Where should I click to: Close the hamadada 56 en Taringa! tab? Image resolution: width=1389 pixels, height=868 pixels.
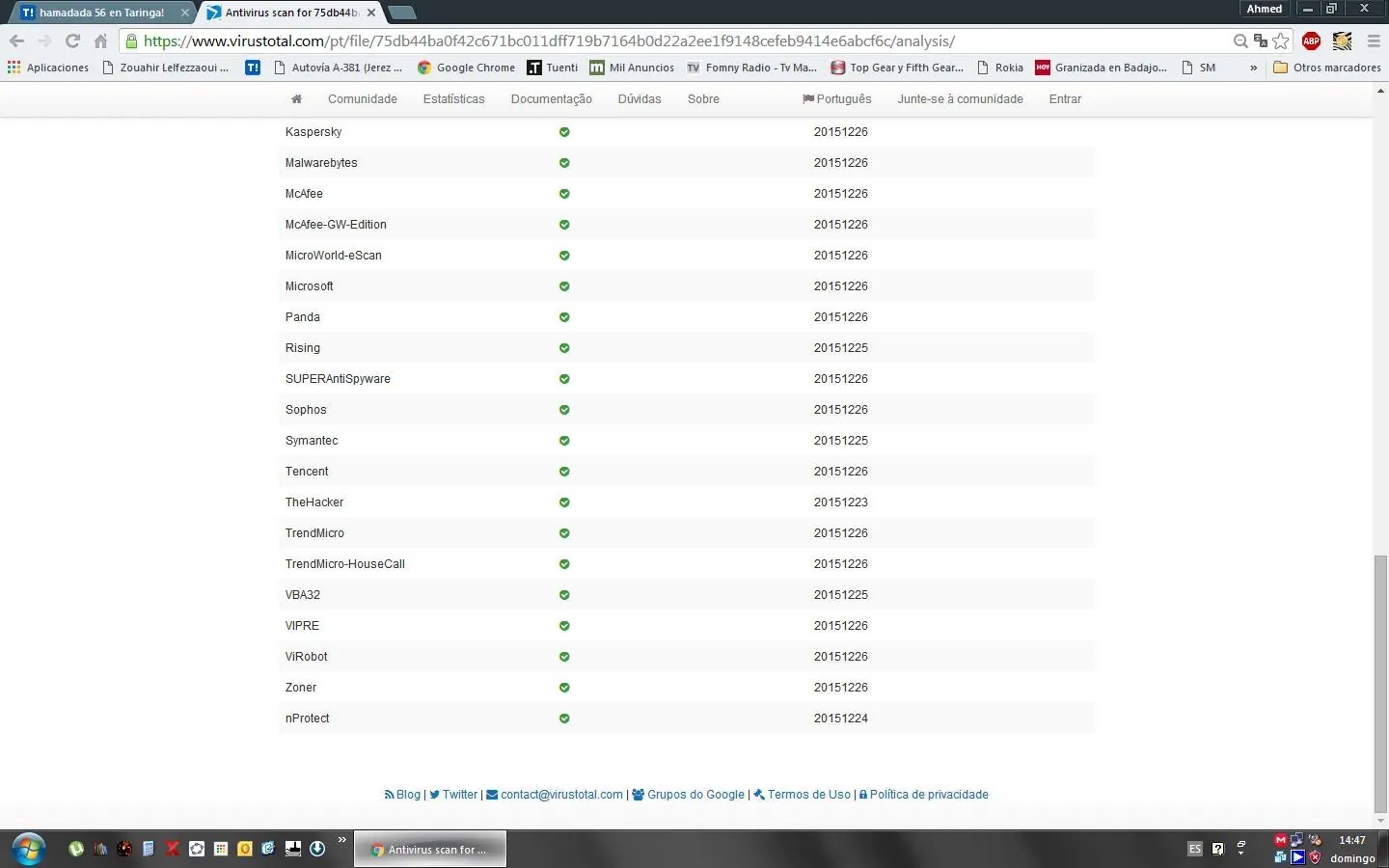tap(185, 13)
